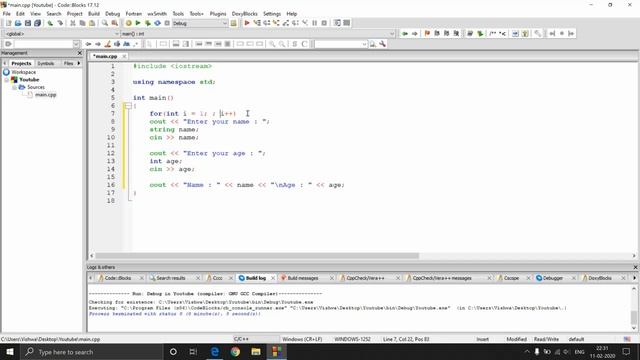Collapse the Sources folder node
Viewport: 640px width, 360px height.
pos(14,87)
